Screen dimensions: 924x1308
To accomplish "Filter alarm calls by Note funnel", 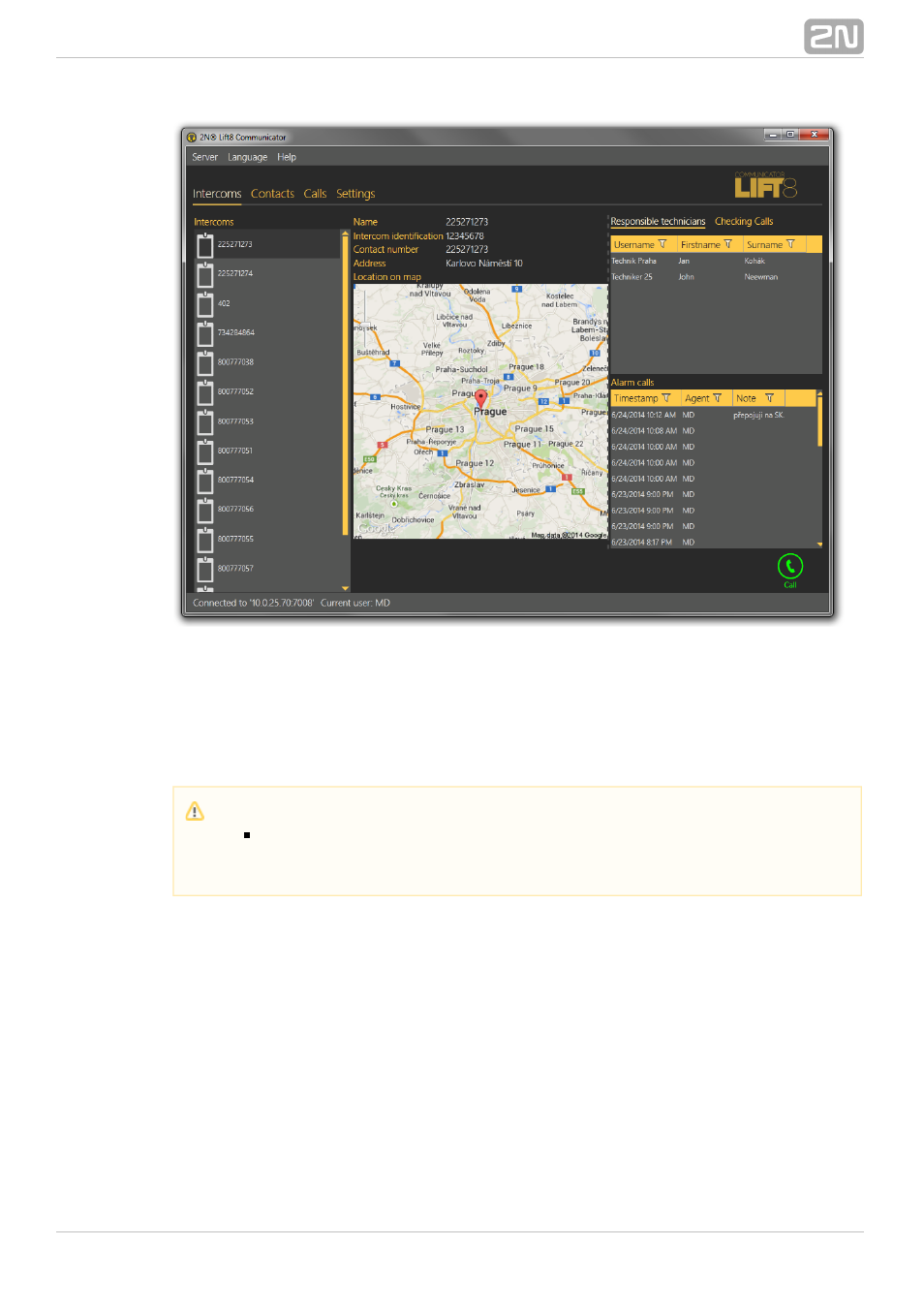I will tap(769, 398).
